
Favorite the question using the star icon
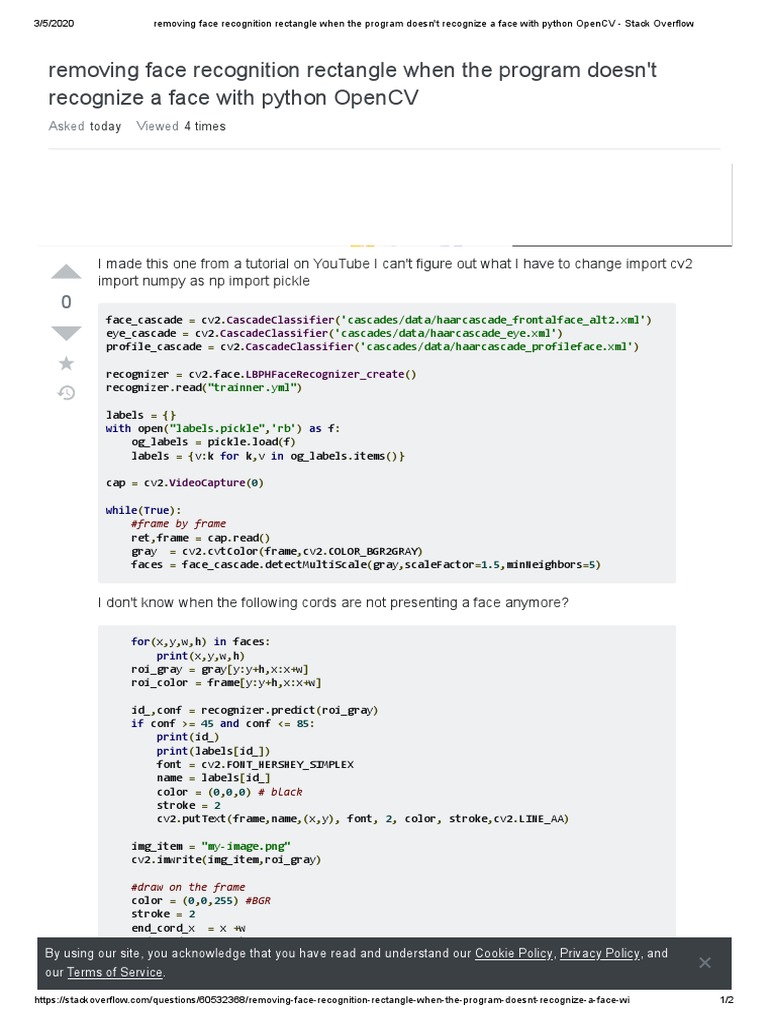click(66, 362)
